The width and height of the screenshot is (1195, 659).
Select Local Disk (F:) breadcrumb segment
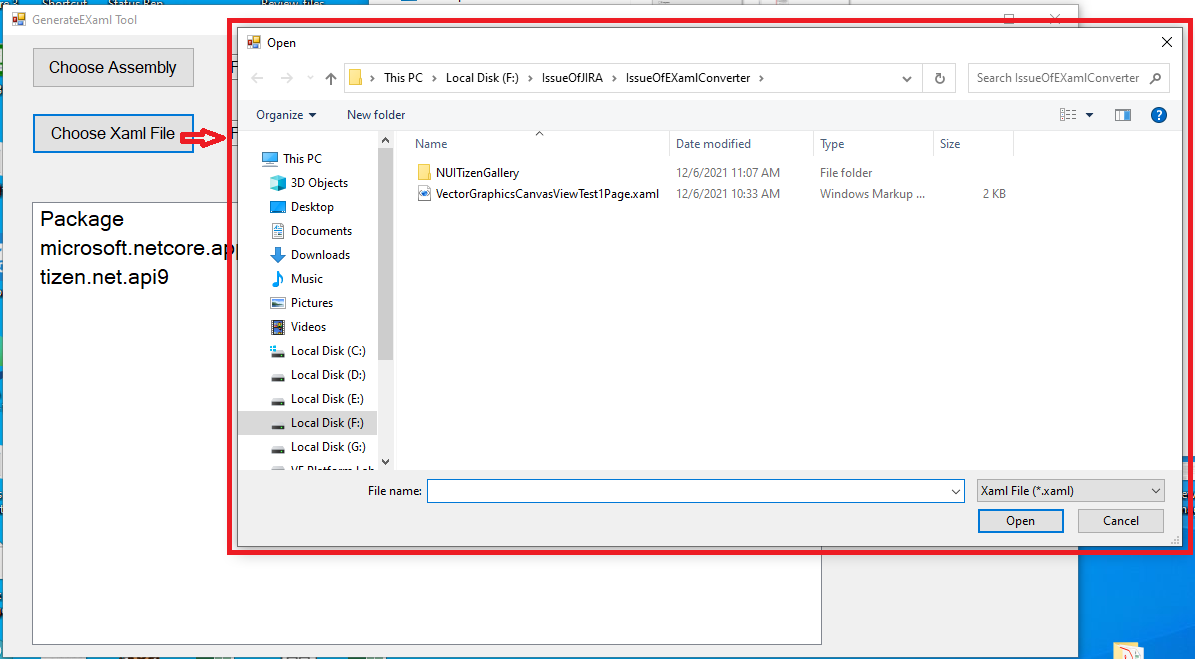point(482,78)
